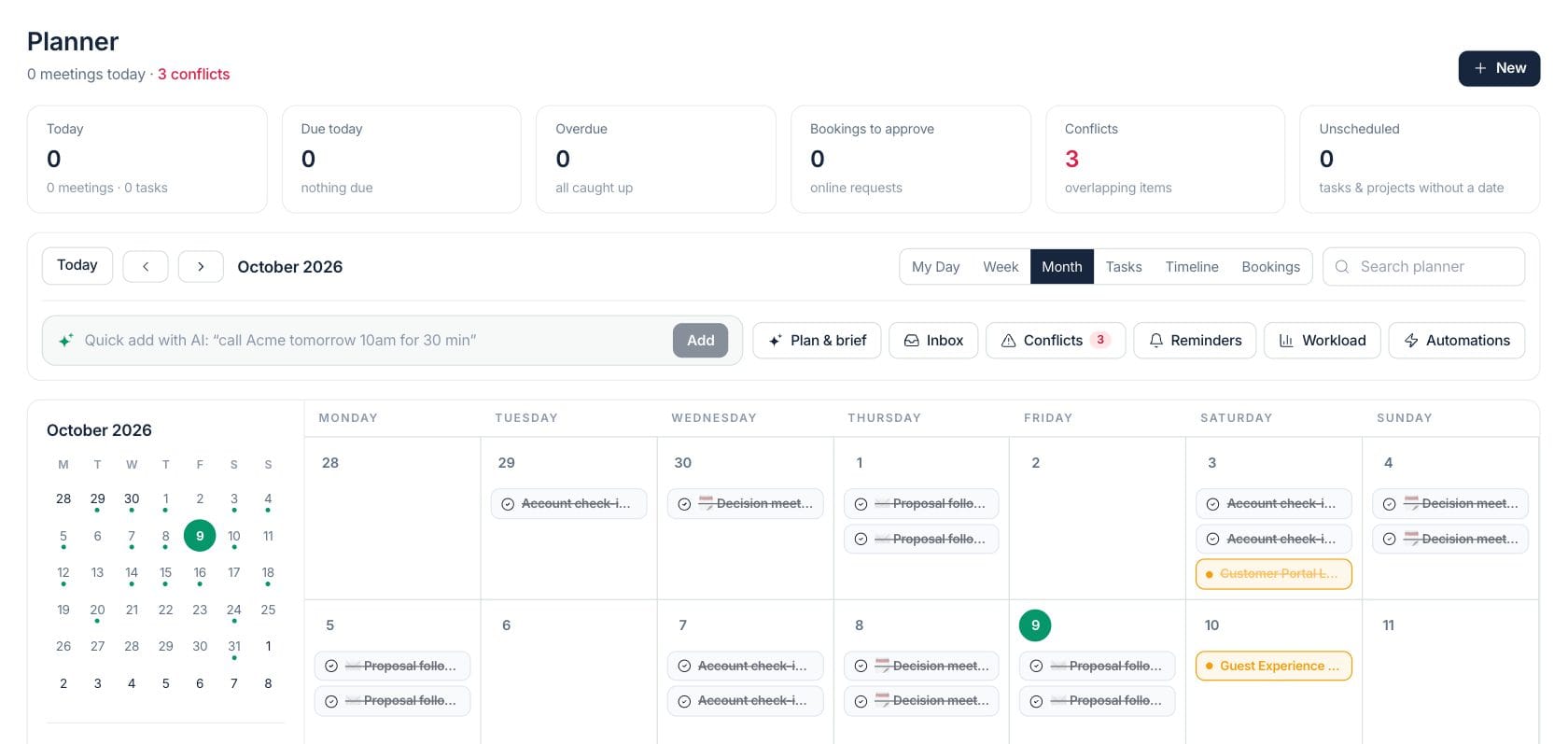Image resolution: width=1568 pixels, height=744 pixels.
Task: Select the Month view tab
Action: click(1062, 267)
